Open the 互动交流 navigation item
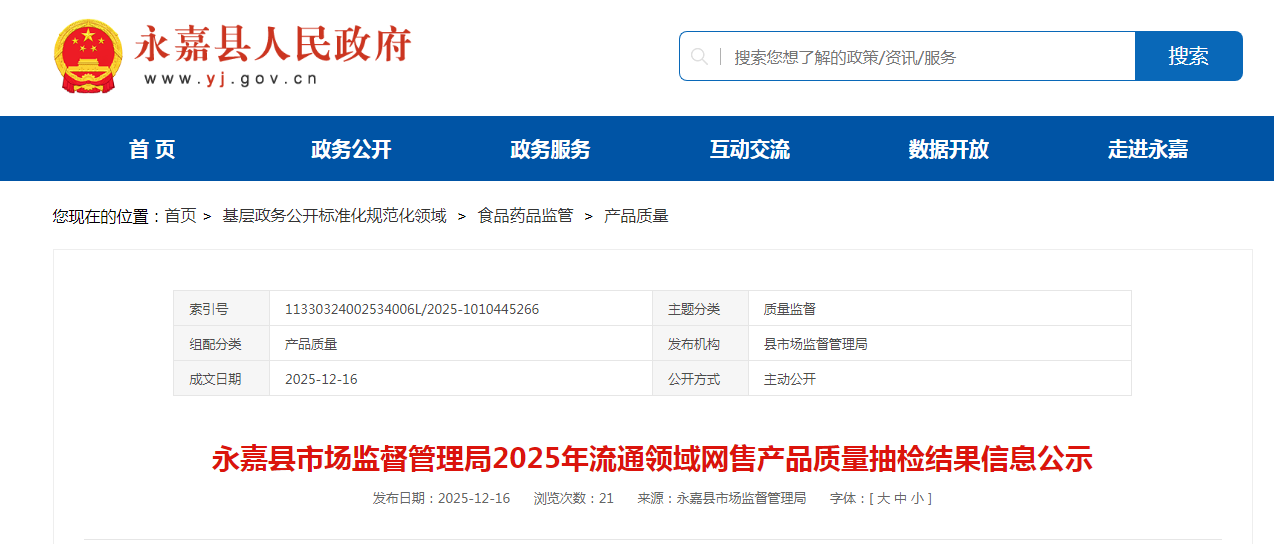This screenshot has width=1274, height=544. coord(750,149)
